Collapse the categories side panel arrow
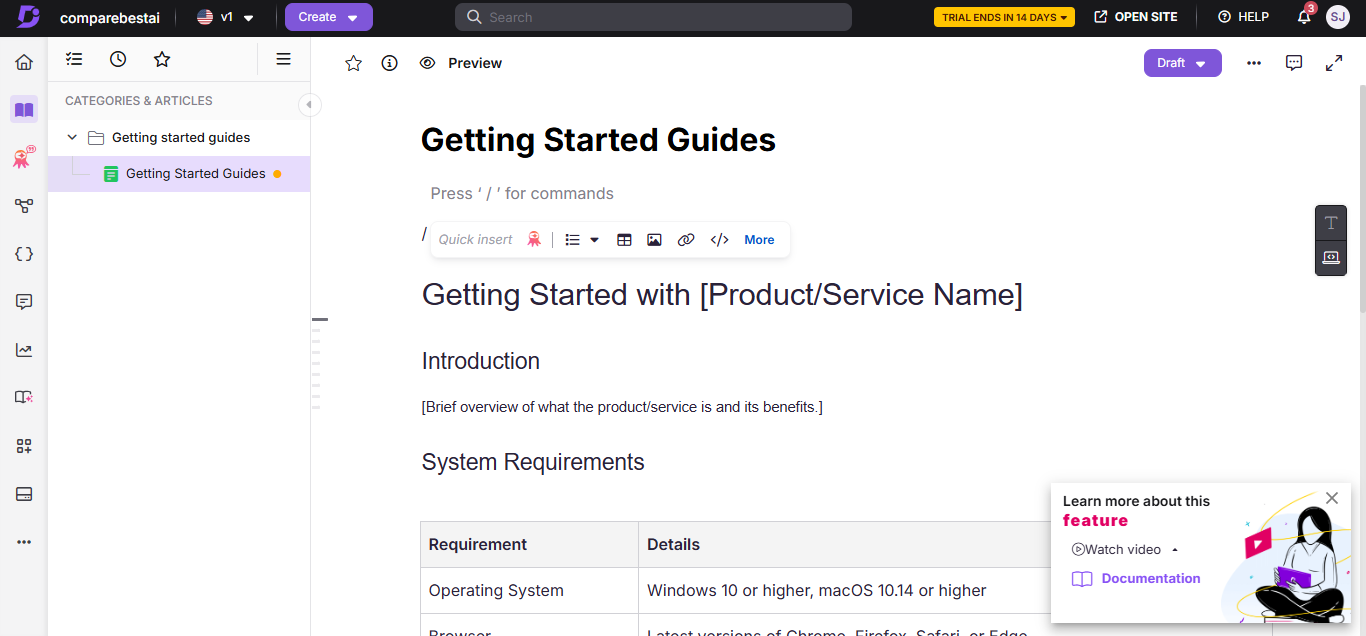The image size is (1366, 636). 309,104
